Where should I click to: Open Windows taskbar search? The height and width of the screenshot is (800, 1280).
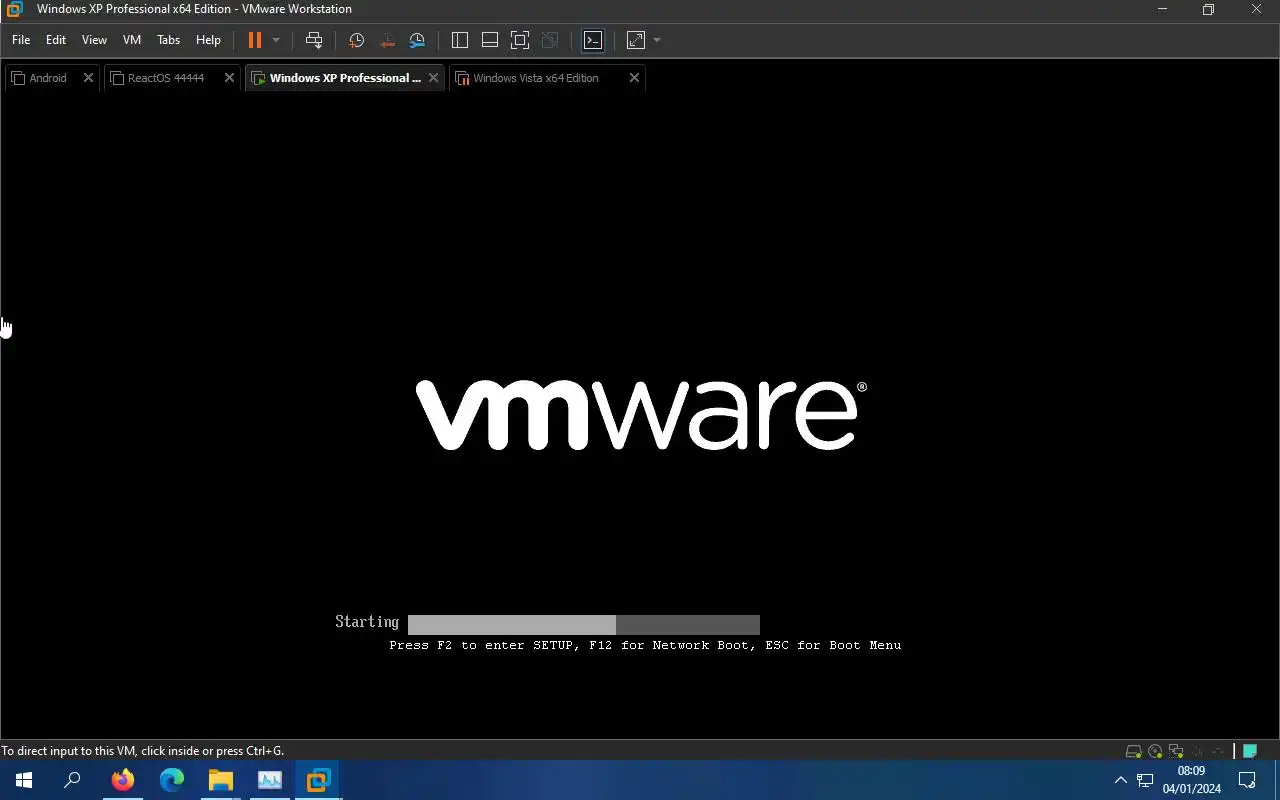72,780
